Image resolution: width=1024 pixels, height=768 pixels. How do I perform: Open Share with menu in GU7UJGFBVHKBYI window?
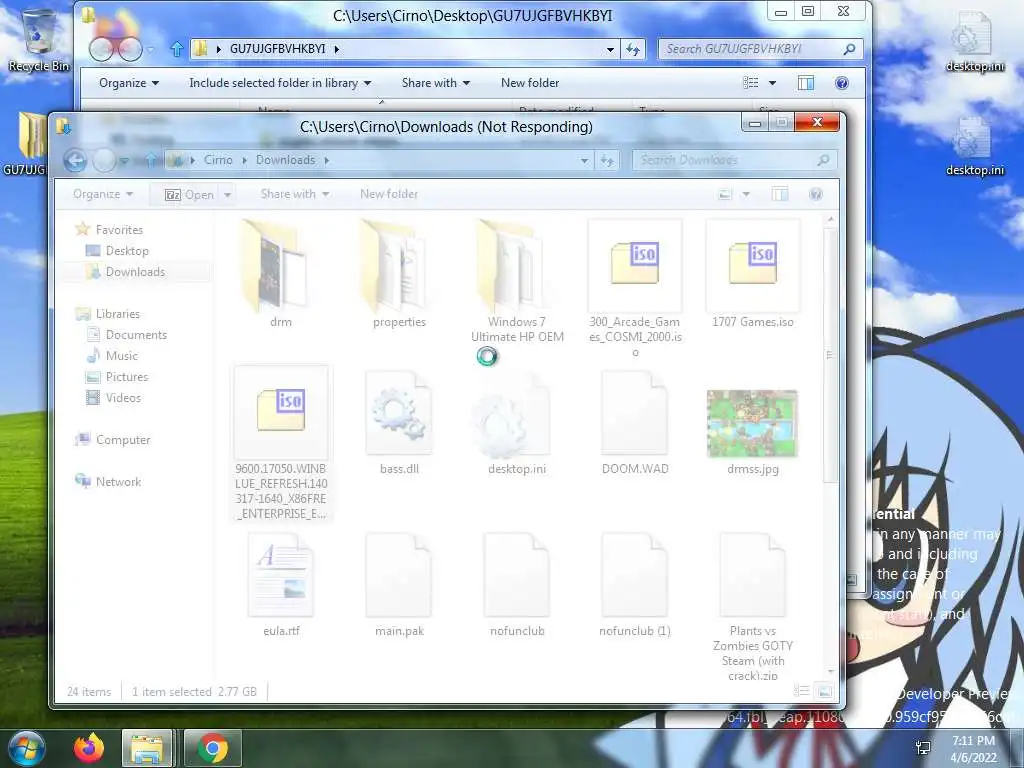[x=436, y=83]
